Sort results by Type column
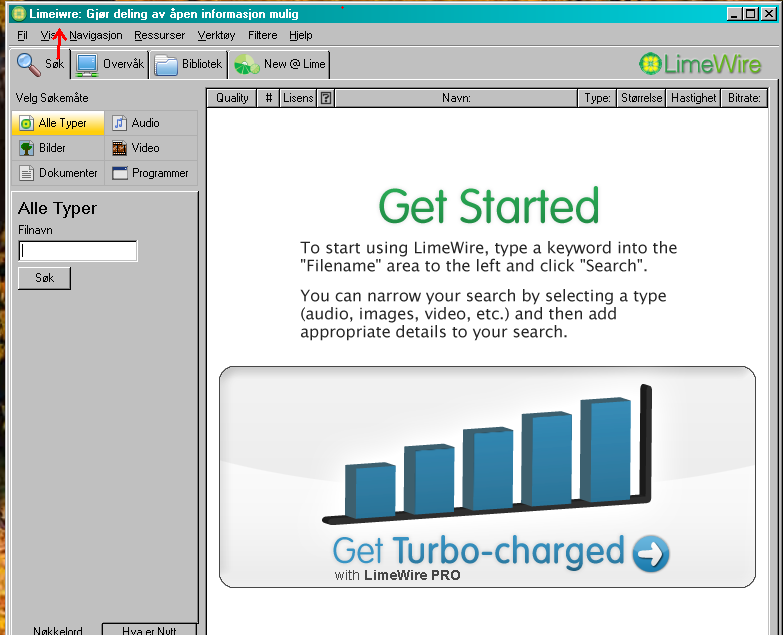 (x=597, y=98)
